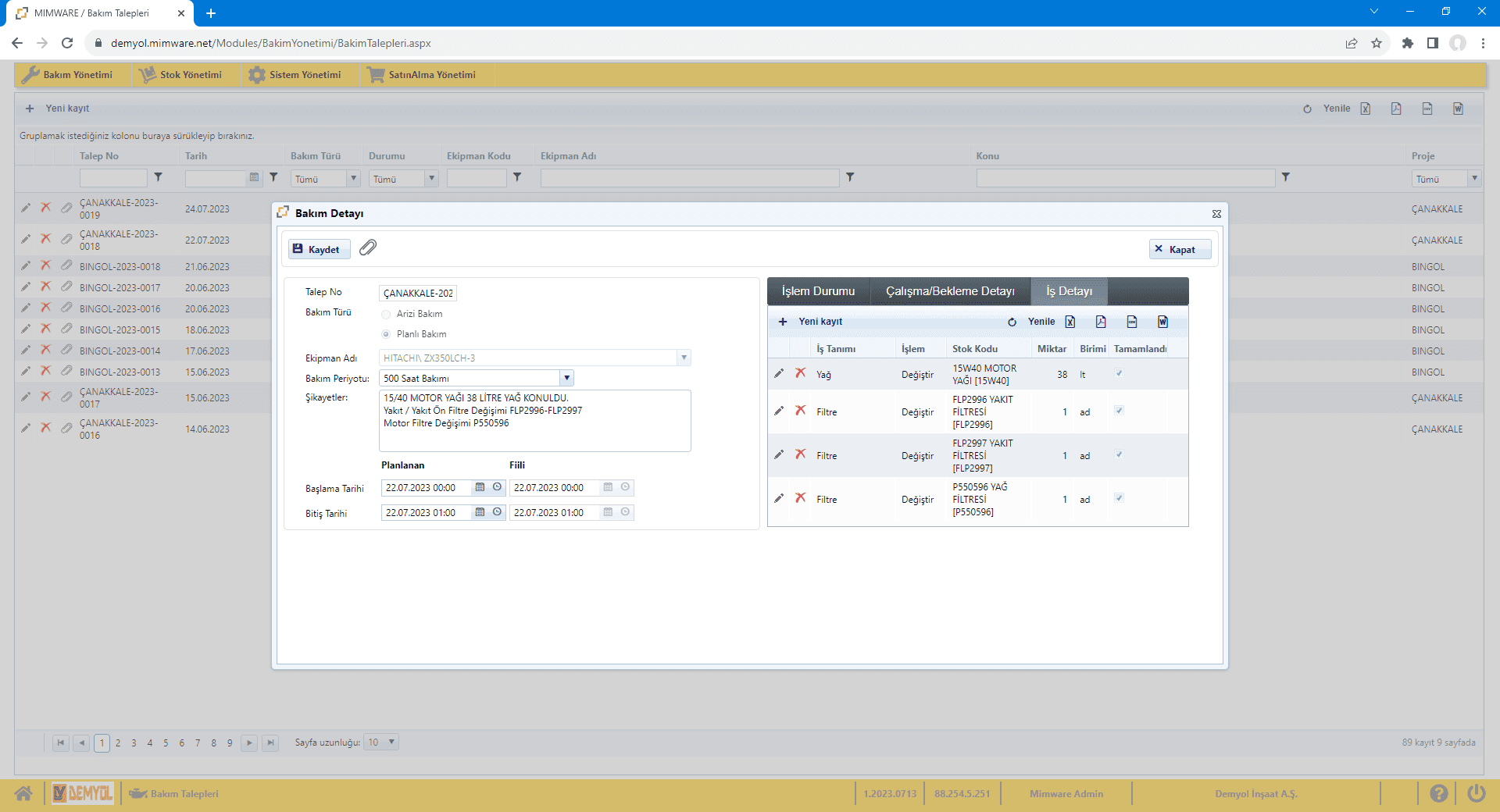Screen dimensions: 1500x812
Task: Click the paperclip attachment icon beside Kaydet
Action: pos(368,248)
